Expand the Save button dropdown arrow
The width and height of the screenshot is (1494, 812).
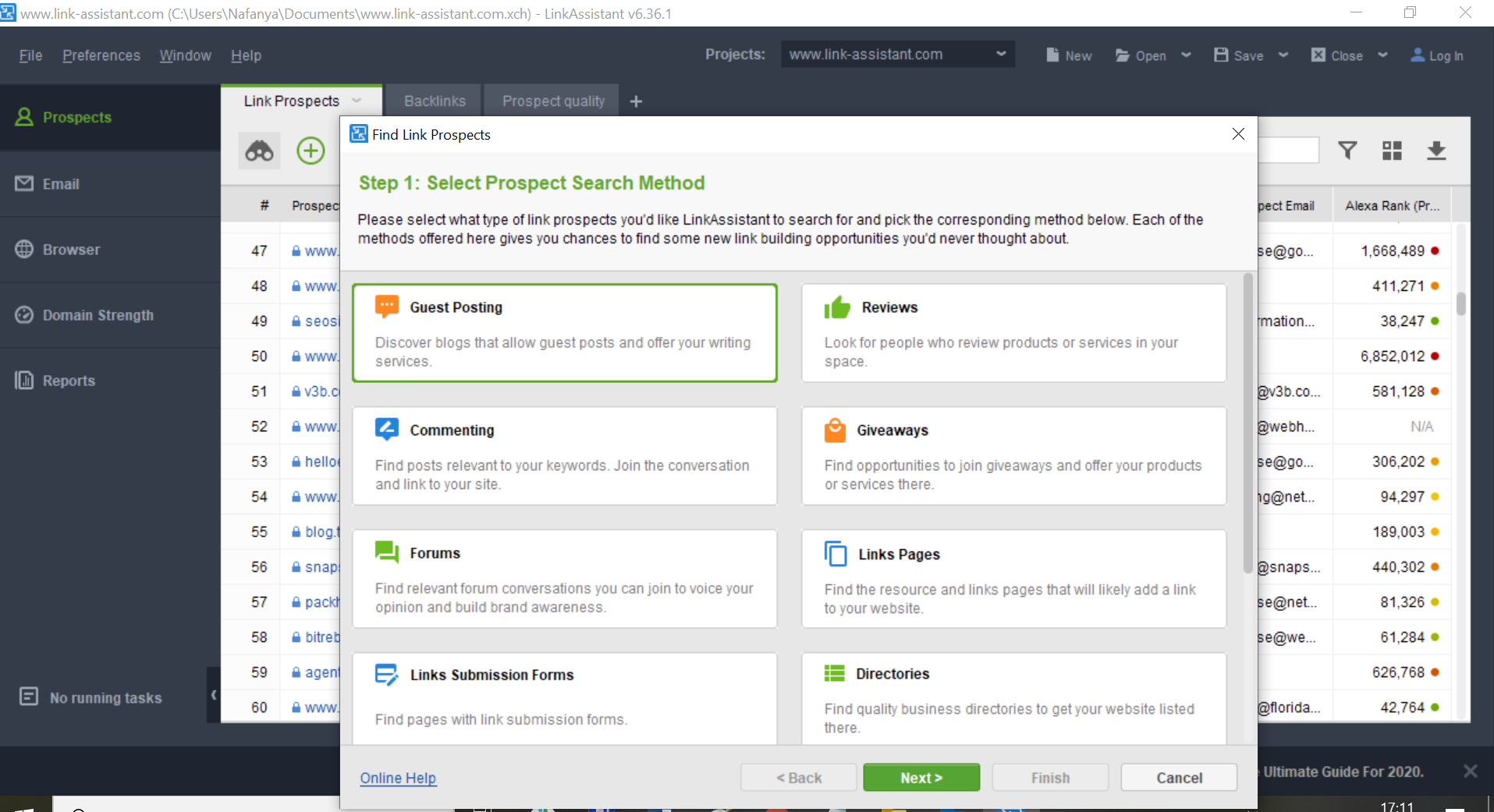point(1283,55)
